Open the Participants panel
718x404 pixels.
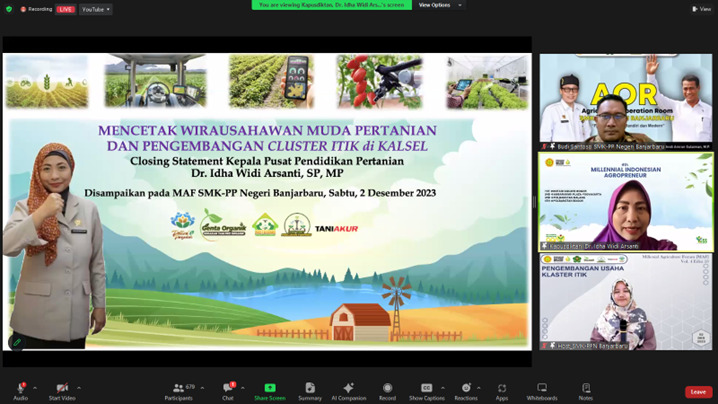pyautogui.click(x=178, y=388)
